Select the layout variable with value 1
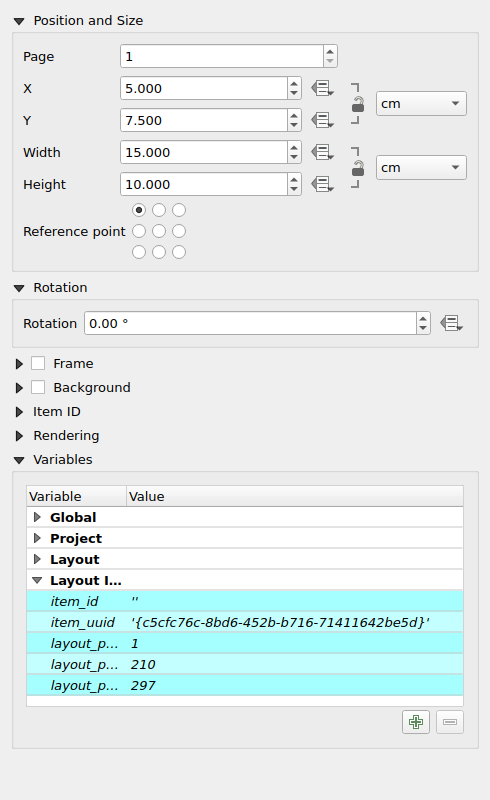 pos(245,643)
